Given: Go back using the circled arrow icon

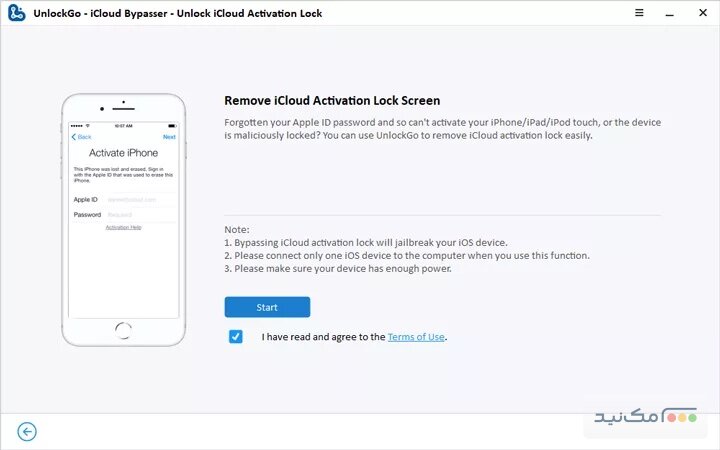Looking at the screenshot, I should pyautogui.click(x=27, y=432).
